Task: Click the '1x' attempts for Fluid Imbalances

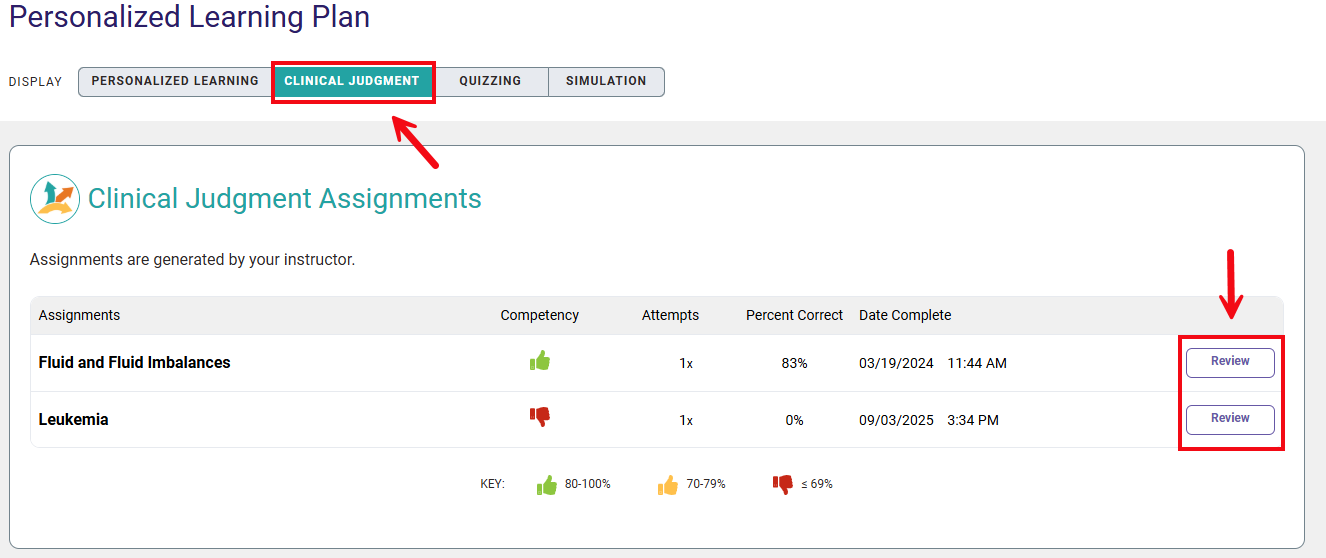Action: click(686, 364)
